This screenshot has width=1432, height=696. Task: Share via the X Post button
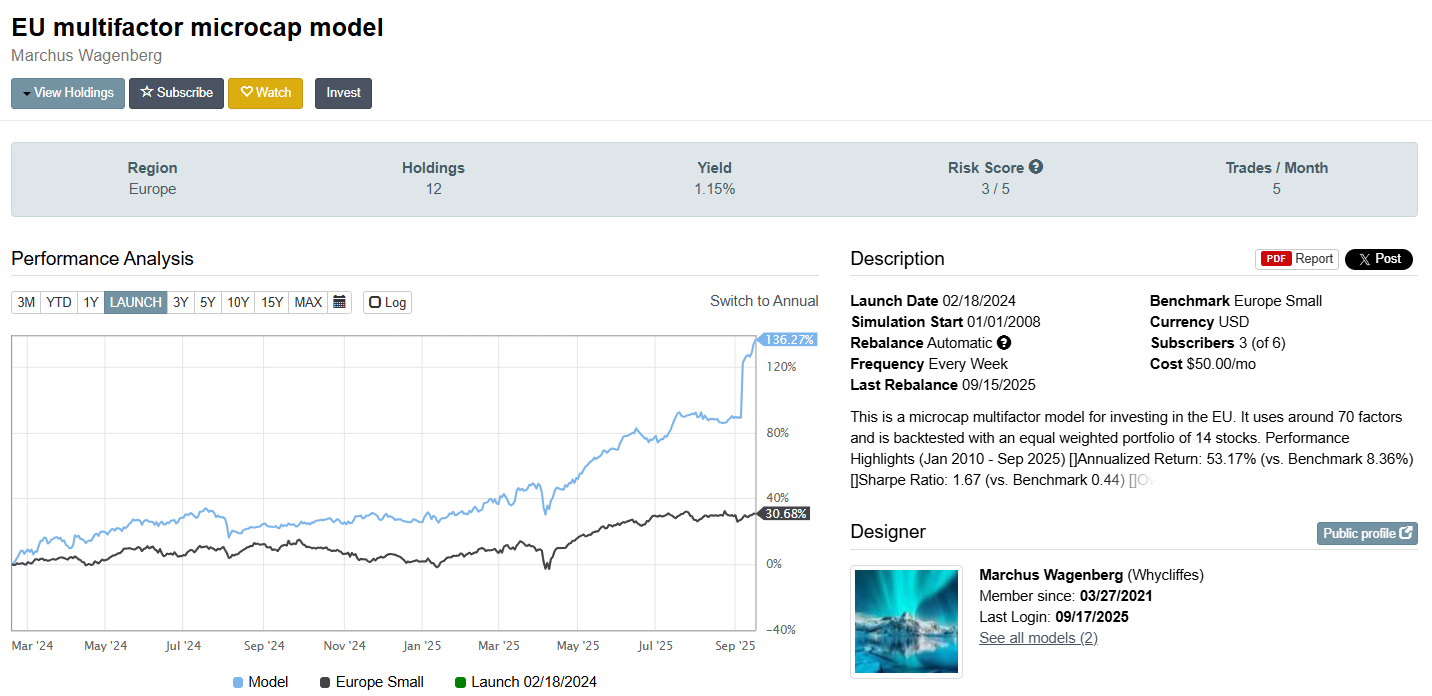click(1378, 259)
